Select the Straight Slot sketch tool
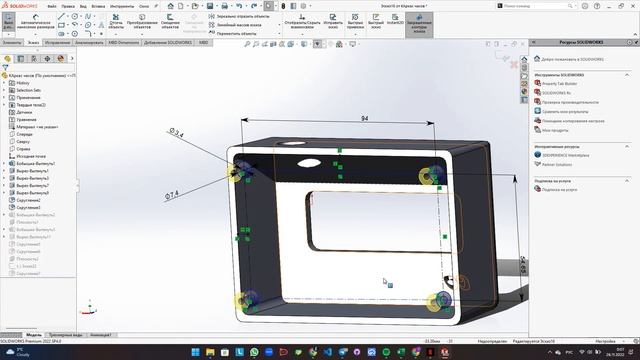640x360 pixels. pos(61,33)
